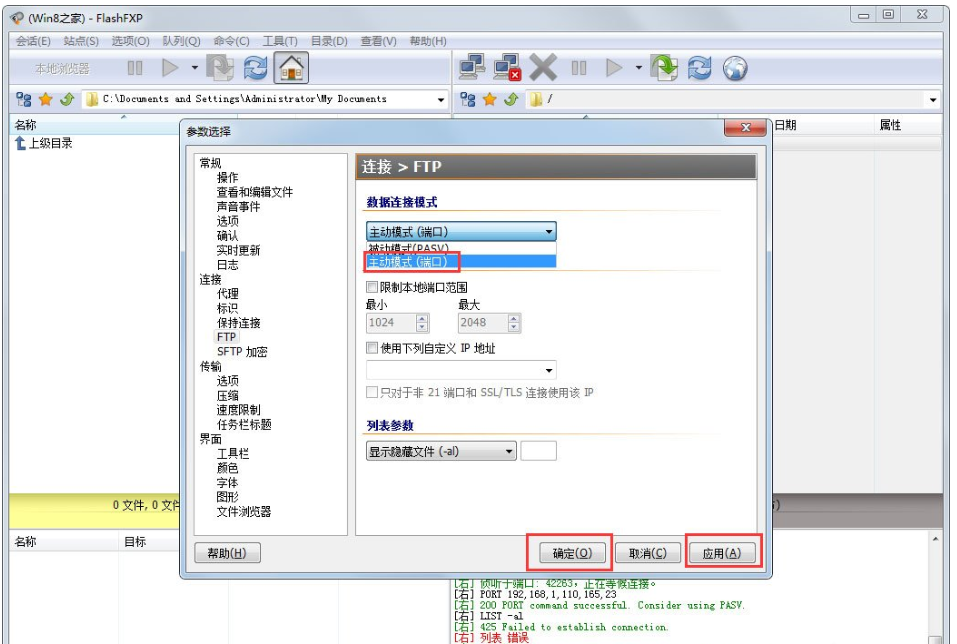Click the remote play transfer icon

coord(614,68)
